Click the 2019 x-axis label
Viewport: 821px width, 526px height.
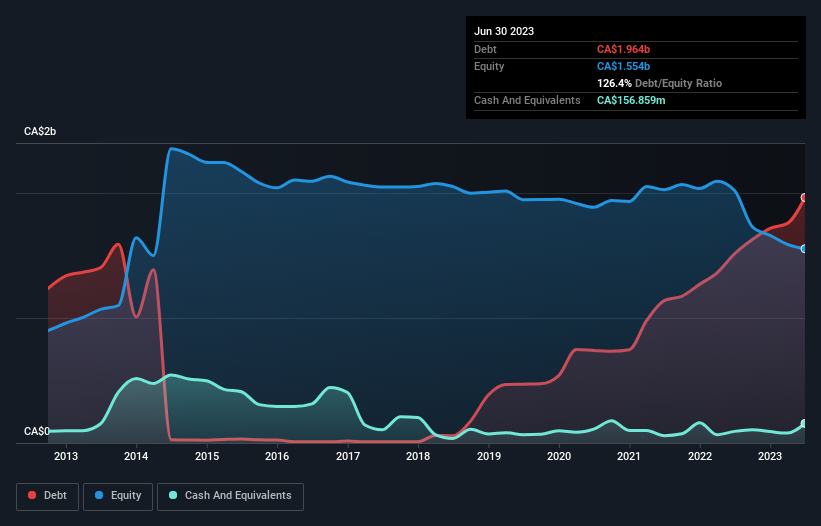click(489, 456)
